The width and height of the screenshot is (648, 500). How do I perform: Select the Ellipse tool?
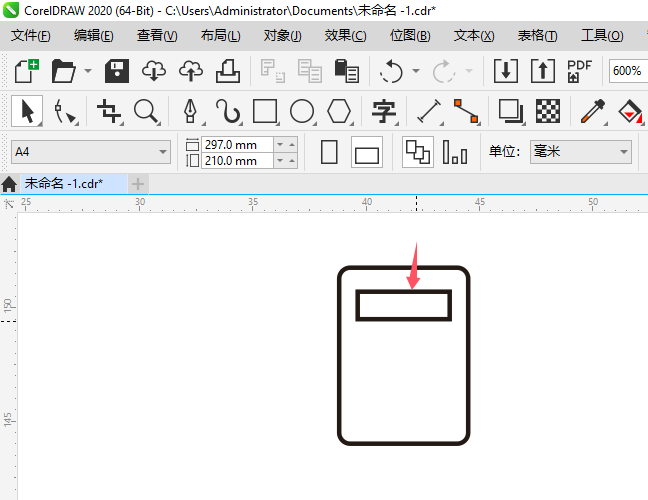302,111
